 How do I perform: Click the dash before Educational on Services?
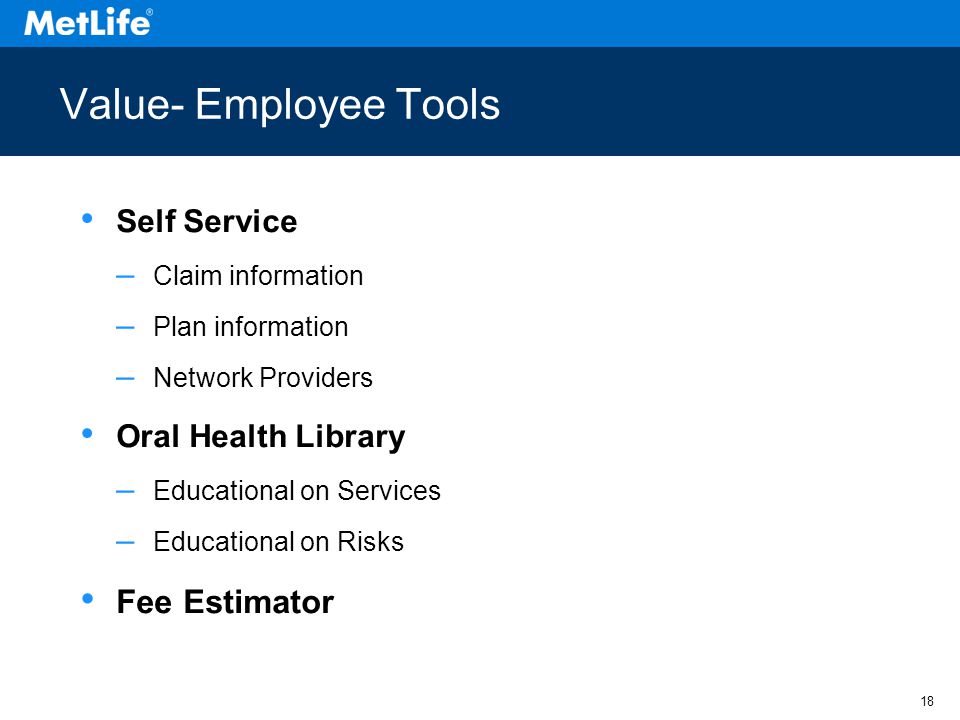point(125,491)
